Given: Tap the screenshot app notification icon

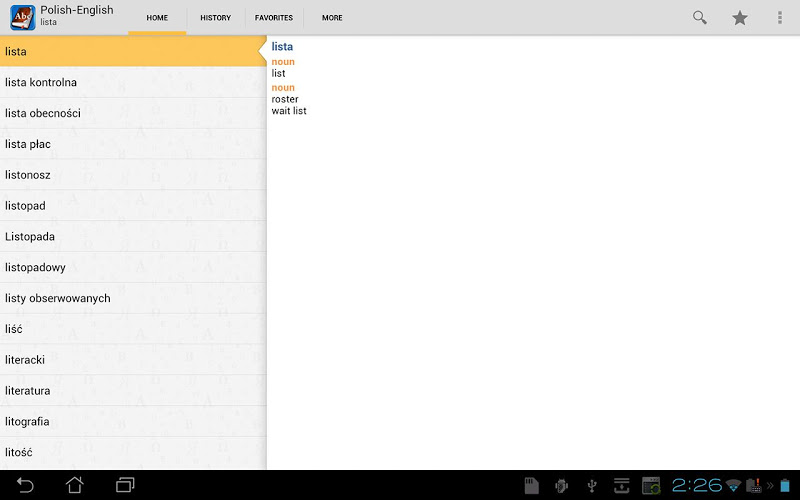Looking at the screenshot, I should (651, 486).
